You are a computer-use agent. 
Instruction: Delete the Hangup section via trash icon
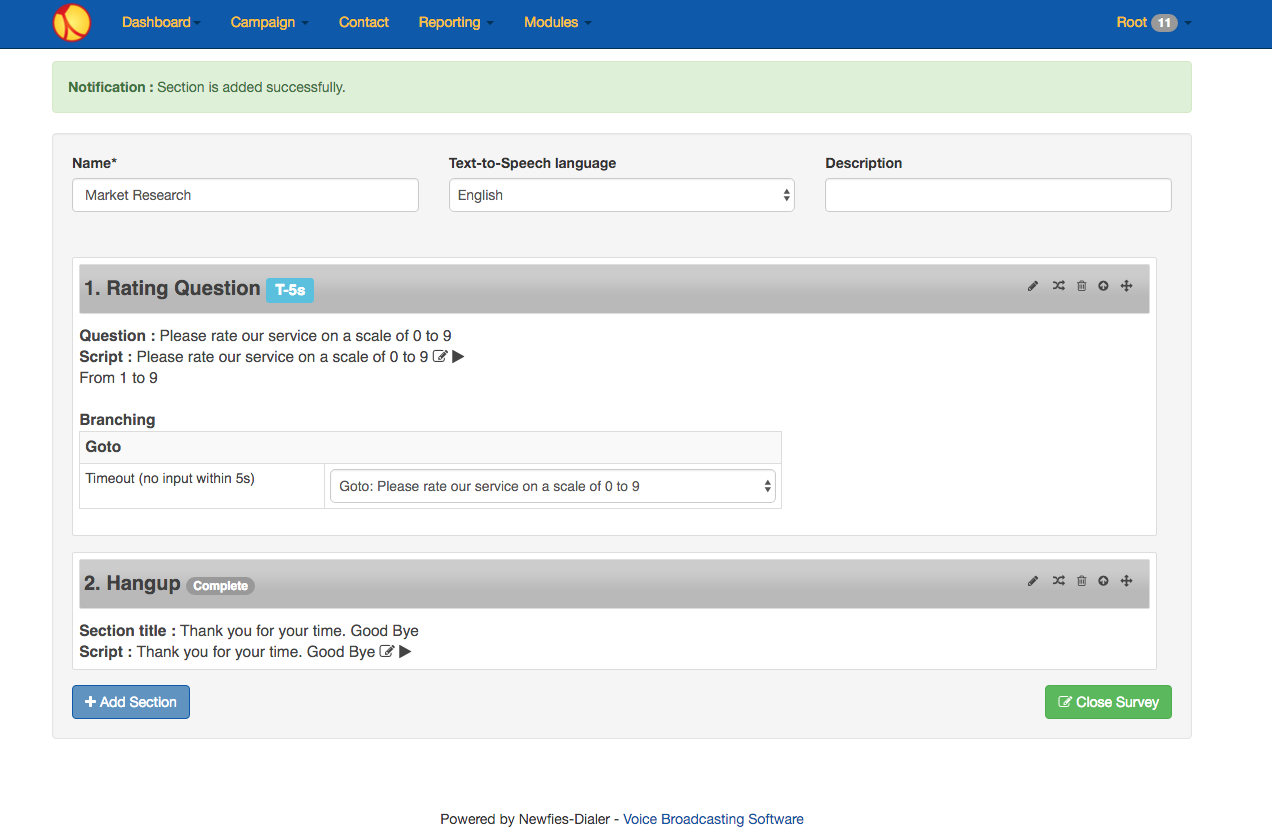click(x=1081, y=581)
